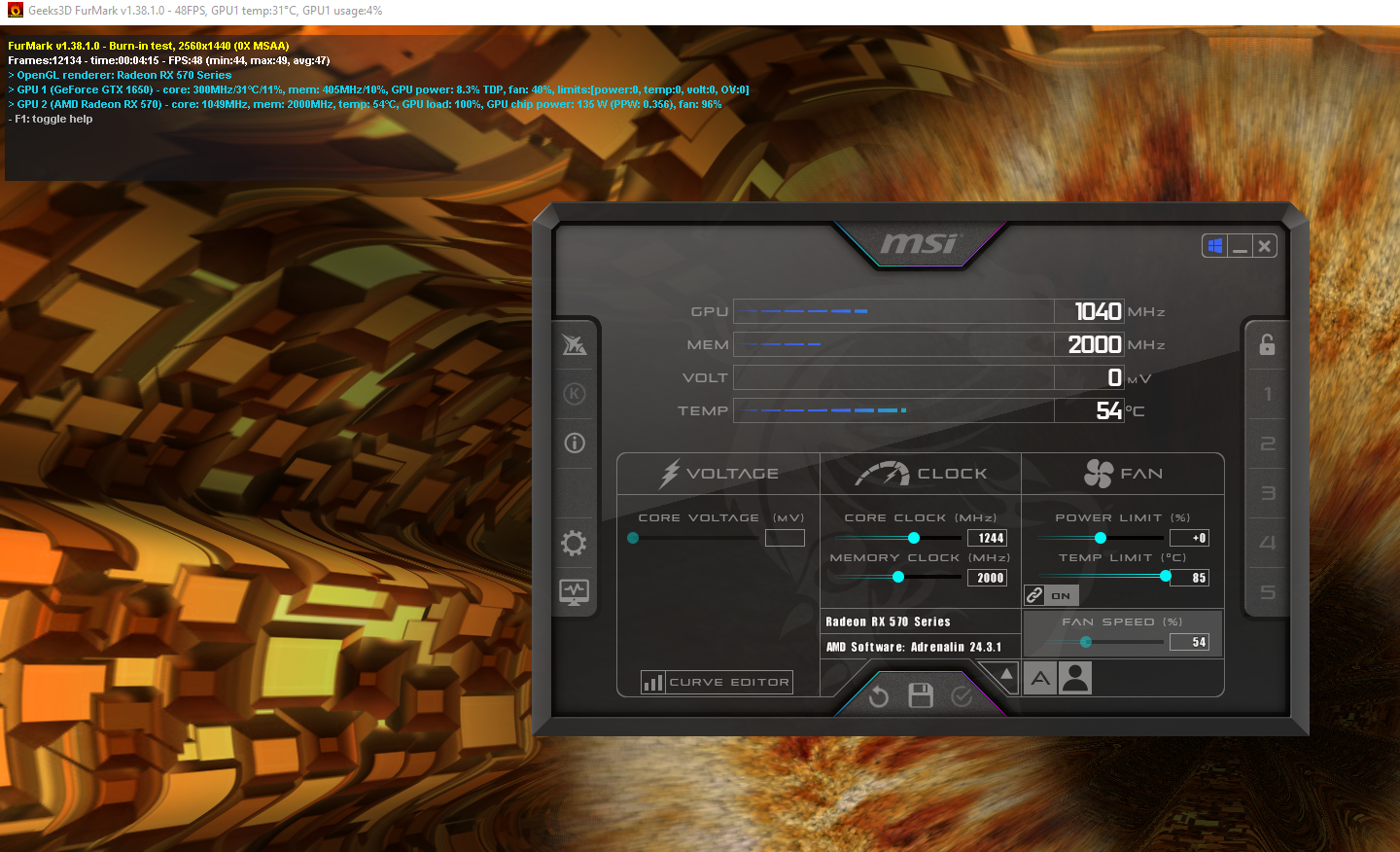Click the Core Voltage slider handle
This screenshot has width=1400, height=852.
click(x=633, y=538)
